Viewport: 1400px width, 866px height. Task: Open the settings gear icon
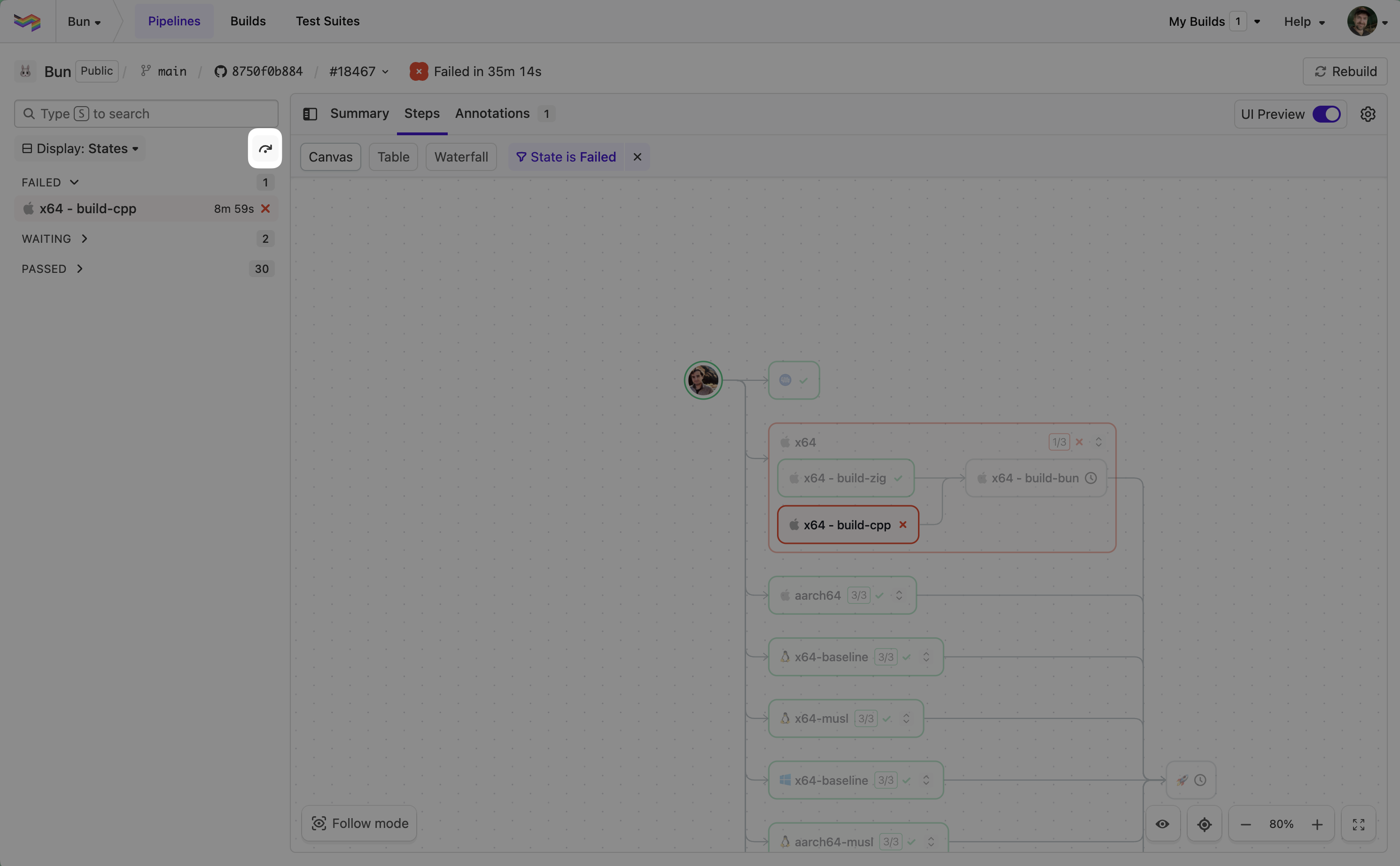coord(1368,114)
